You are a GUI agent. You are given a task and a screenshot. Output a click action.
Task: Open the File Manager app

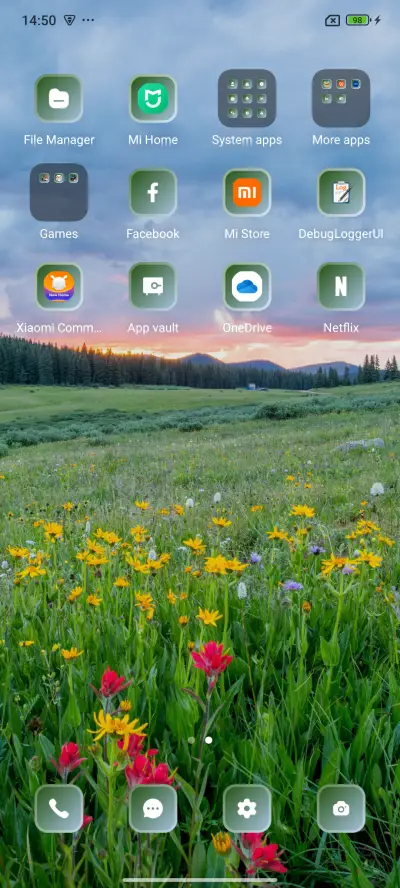pyautogui.click(x=59, y=99)
